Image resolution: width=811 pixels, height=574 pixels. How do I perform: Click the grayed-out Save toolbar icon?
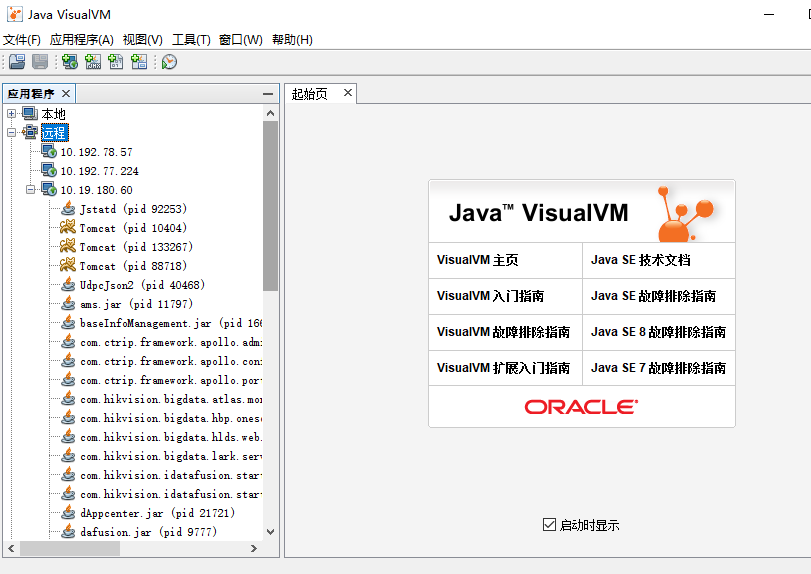40,62
